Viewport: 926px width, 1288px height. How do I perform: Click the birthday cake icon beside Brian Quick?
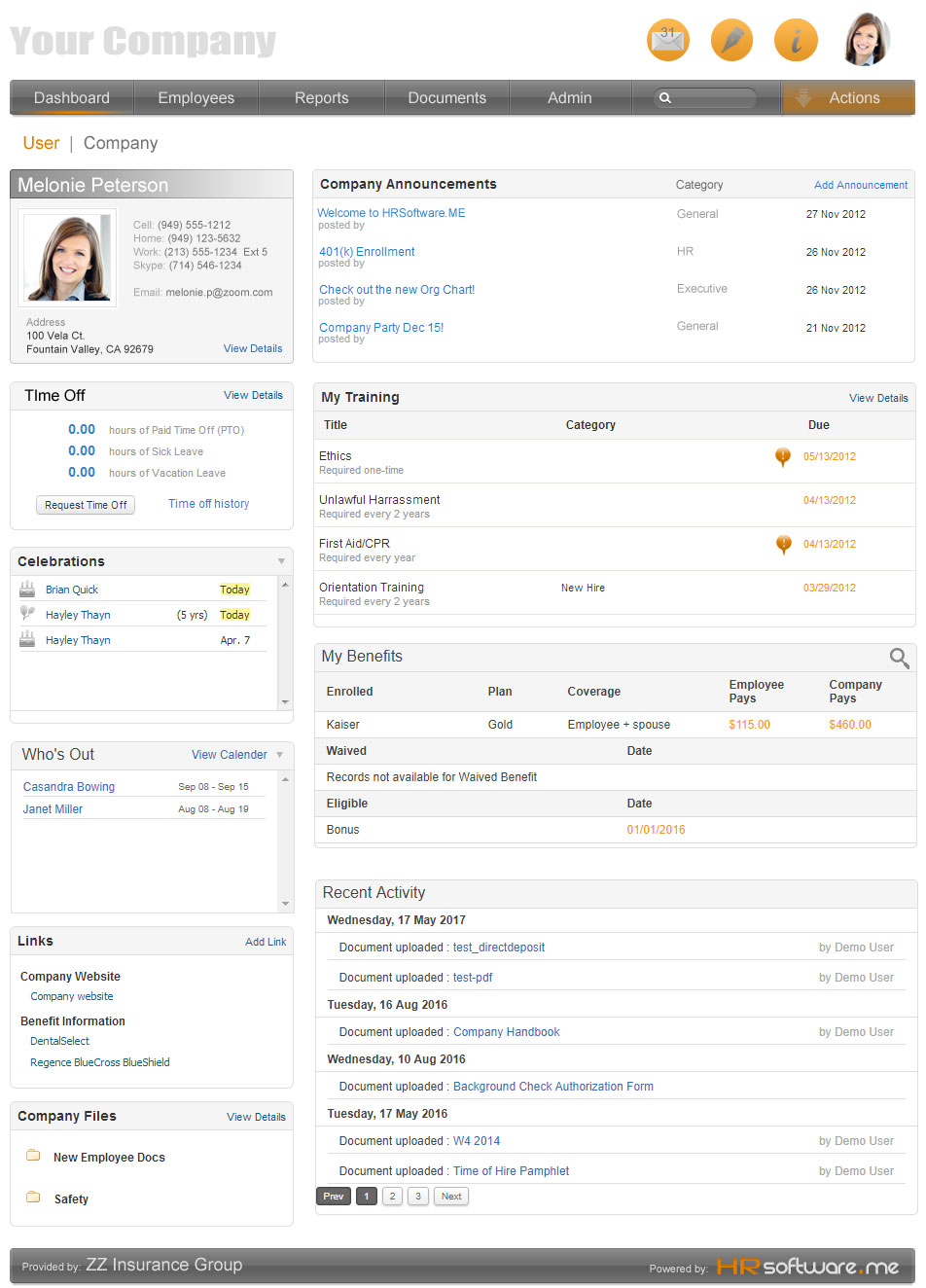pos(27,589)
